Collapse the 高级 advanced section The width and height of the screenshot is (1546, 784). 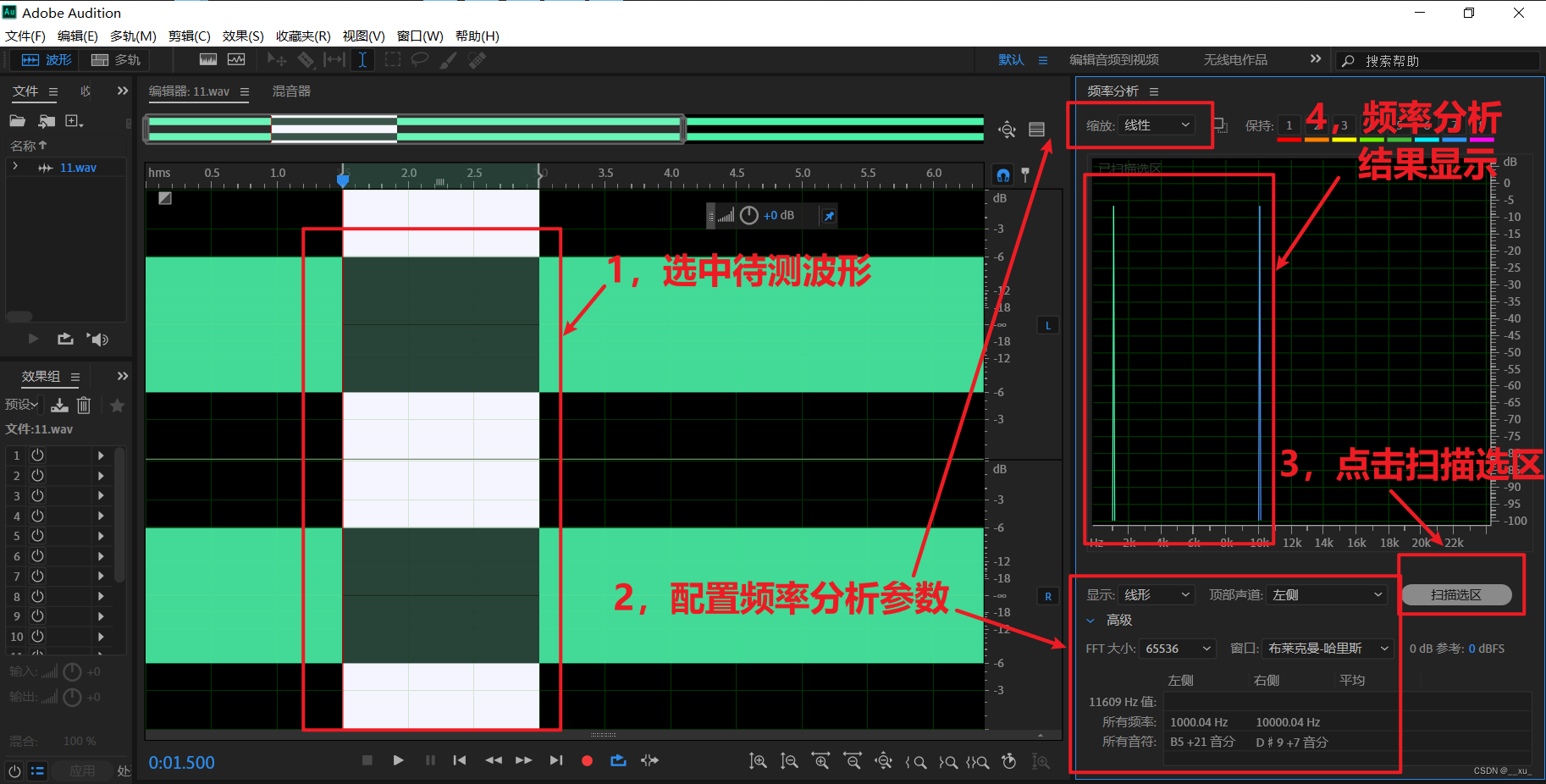coord(1090,621)
